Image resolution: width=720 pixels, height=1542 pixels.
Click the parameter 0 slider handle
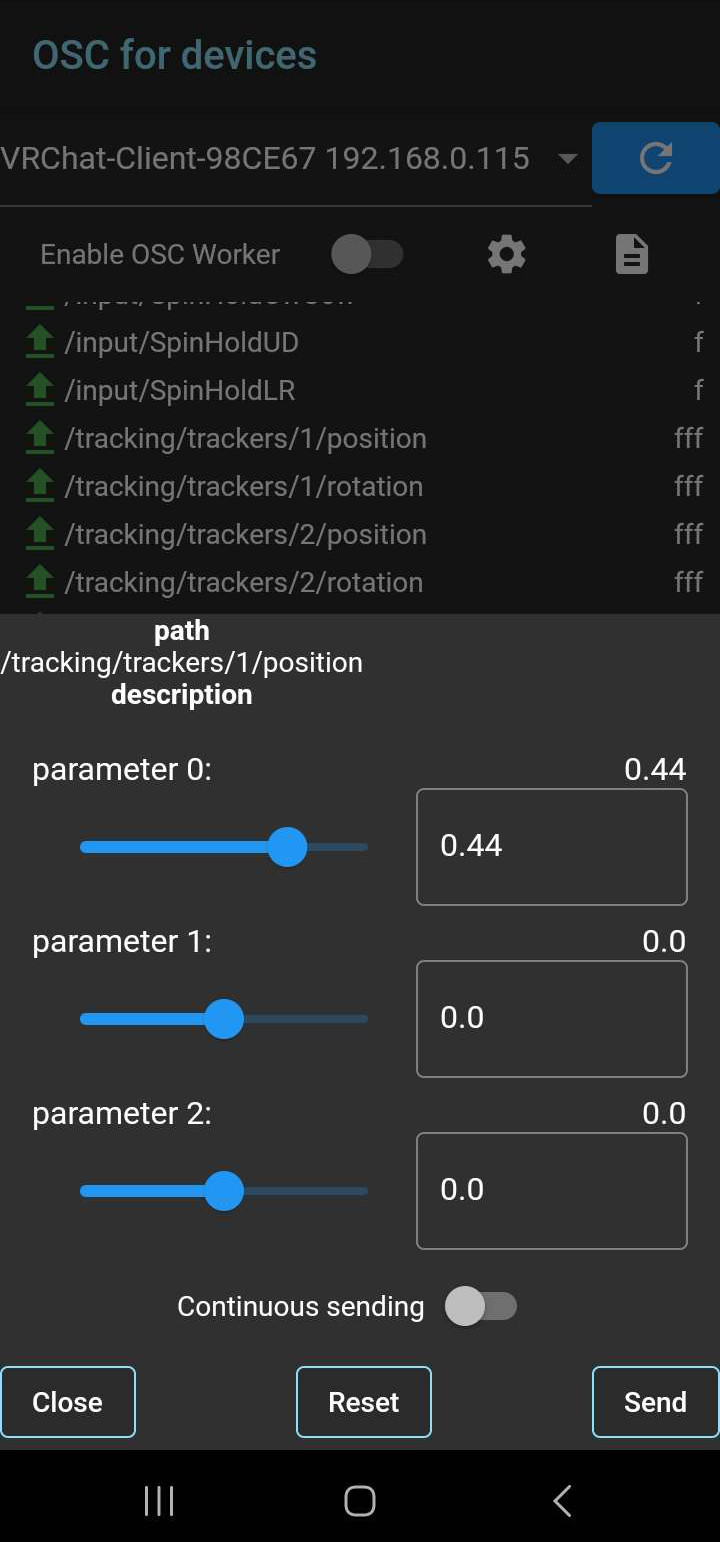tap(288, 847)
